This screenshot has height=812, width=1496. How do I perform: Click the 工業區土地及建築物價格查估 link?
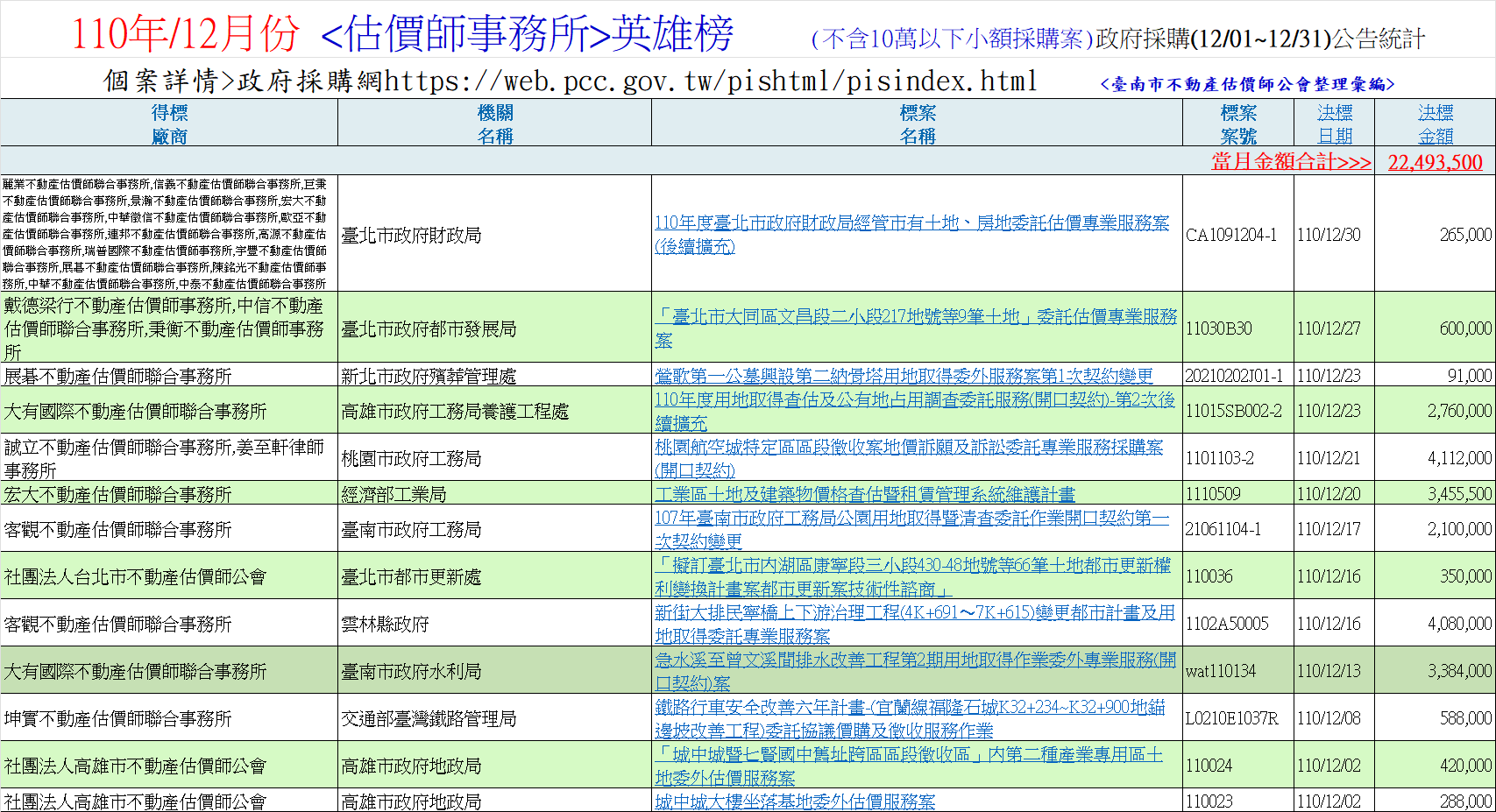click(x=864, y=494)
